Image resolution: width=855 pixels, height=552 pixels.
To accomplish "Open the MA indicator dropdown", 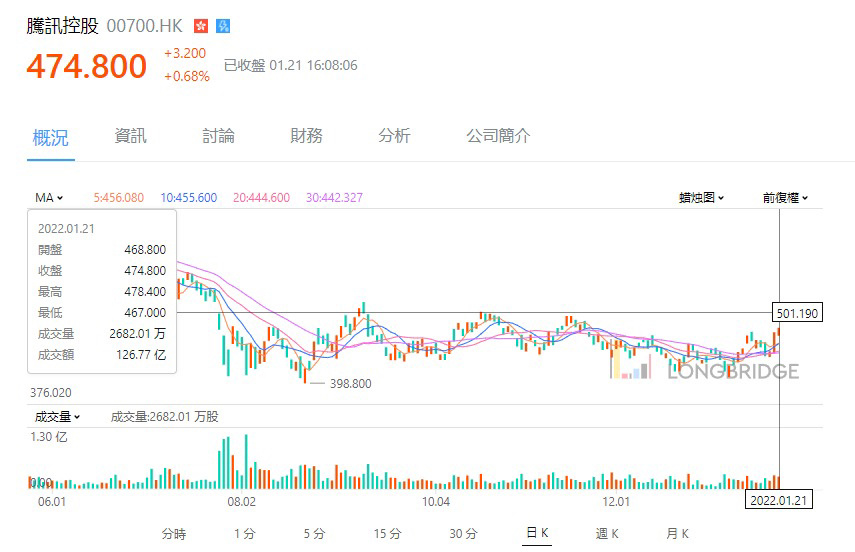I will (x=49, y=198).
